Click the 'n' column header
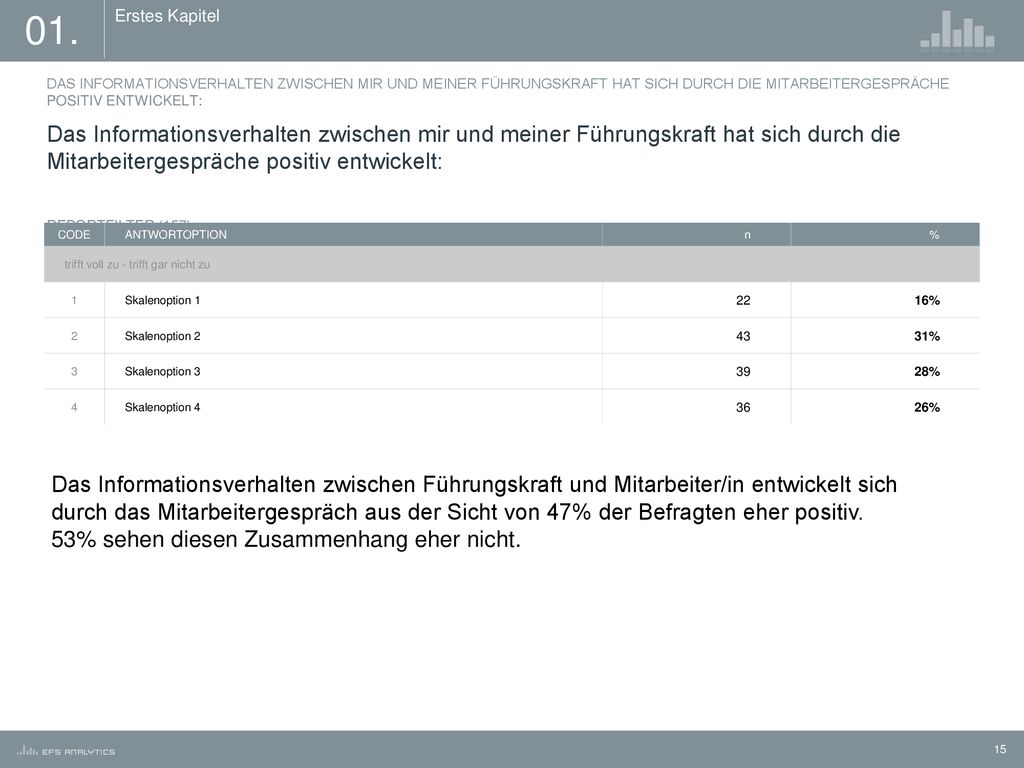Screen dimensions: 1024x768 pos(747,235)
